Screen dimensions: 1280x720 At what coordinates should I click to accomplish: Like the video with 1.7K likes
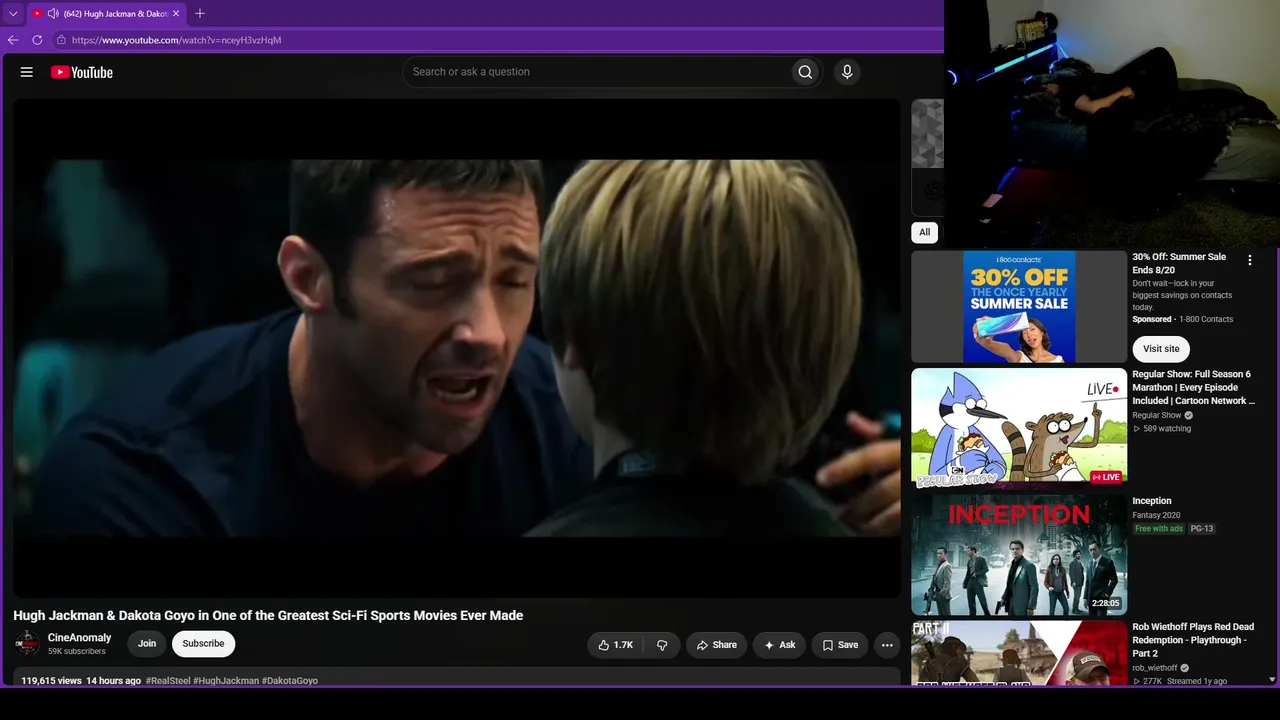pos(616,645)
